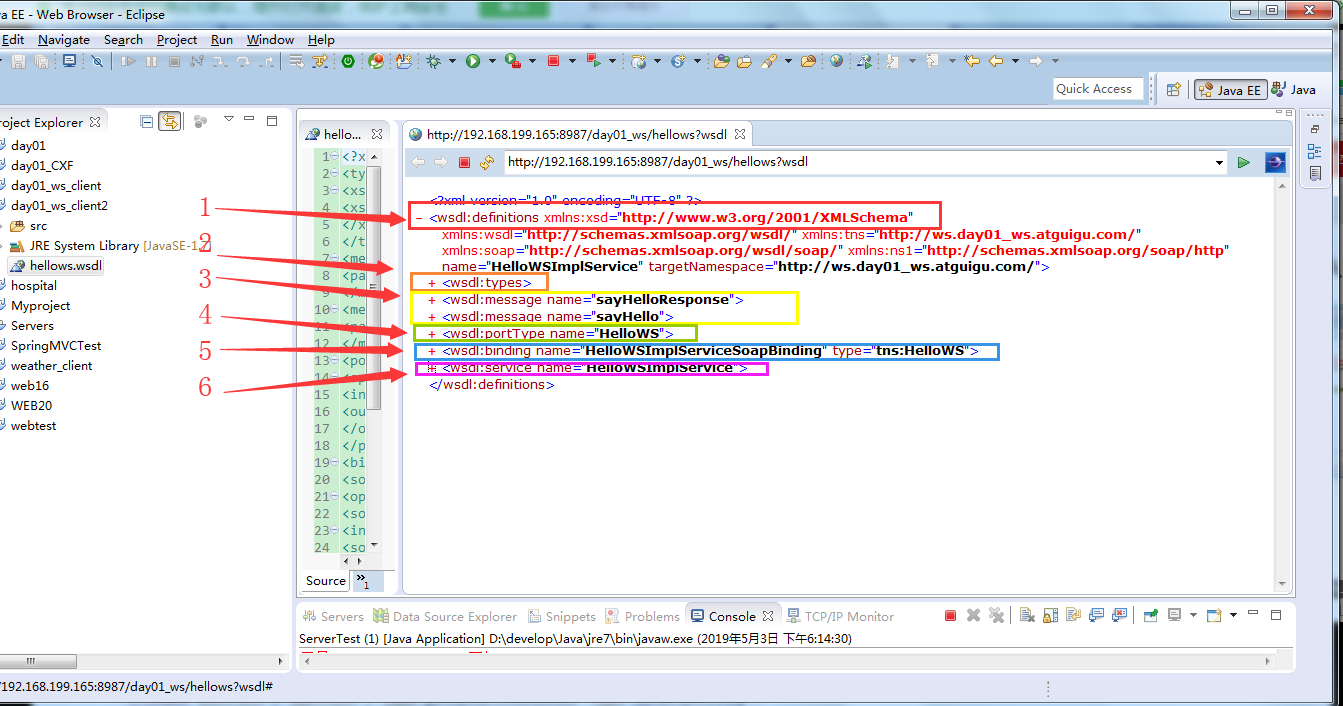The image size is (1343, 706).
Task: Click the editor vertical scrollbar down arrow
Action: pyautogui.click(x=374, y=544)
